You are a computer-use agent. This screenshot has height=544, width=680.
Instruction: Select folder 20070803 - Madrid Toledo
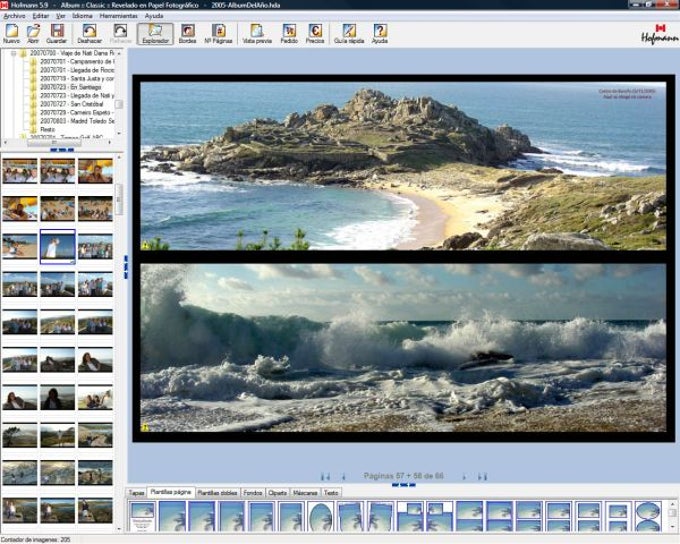[72, 121]
